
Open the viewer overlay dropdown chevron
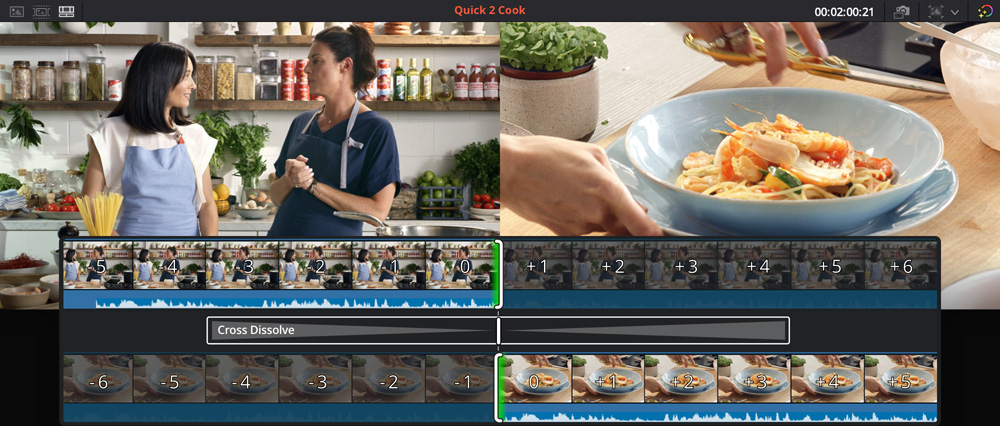(955, 12)
